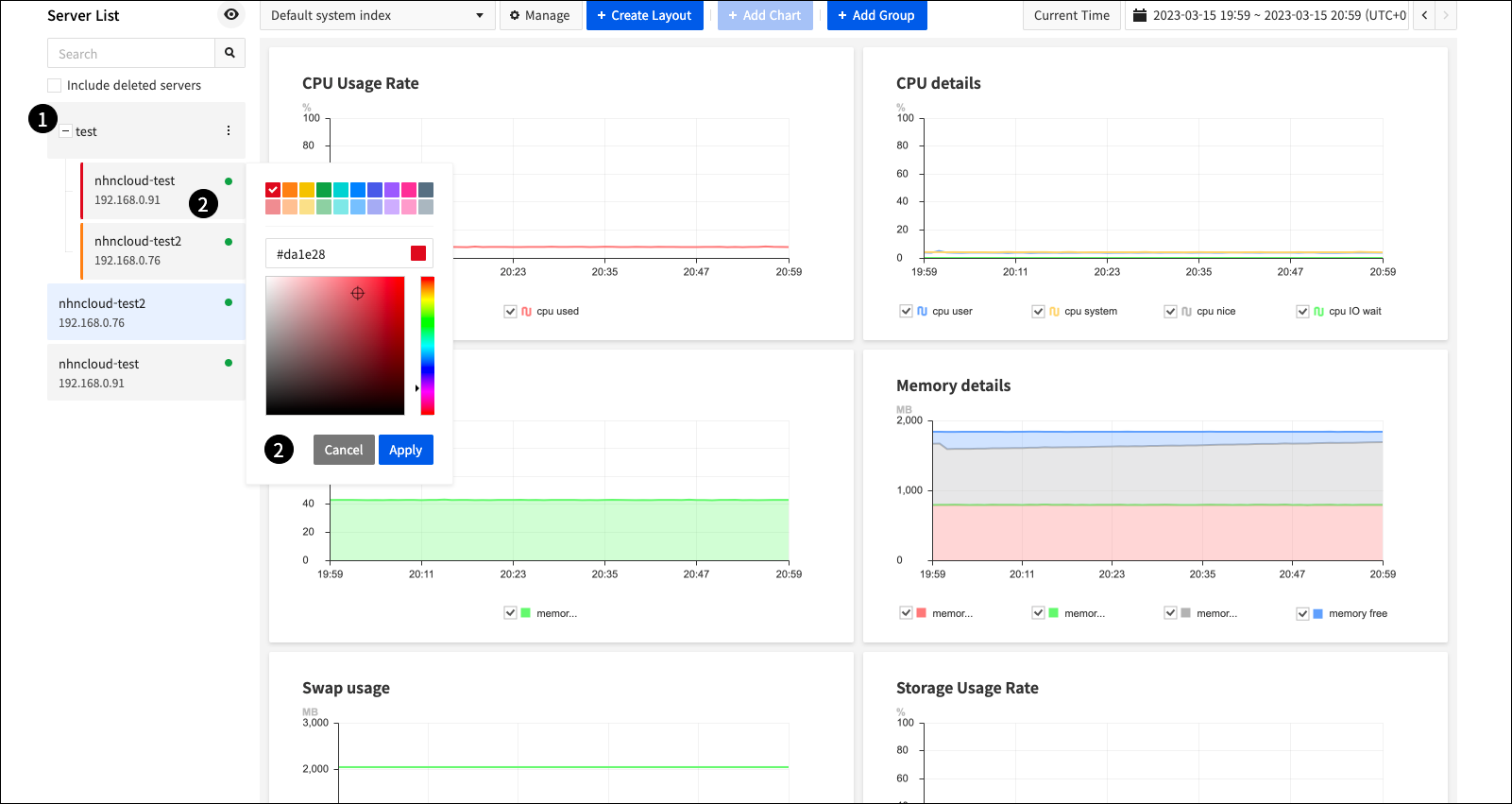Go to previous time range arrow

coord(1424,15)
